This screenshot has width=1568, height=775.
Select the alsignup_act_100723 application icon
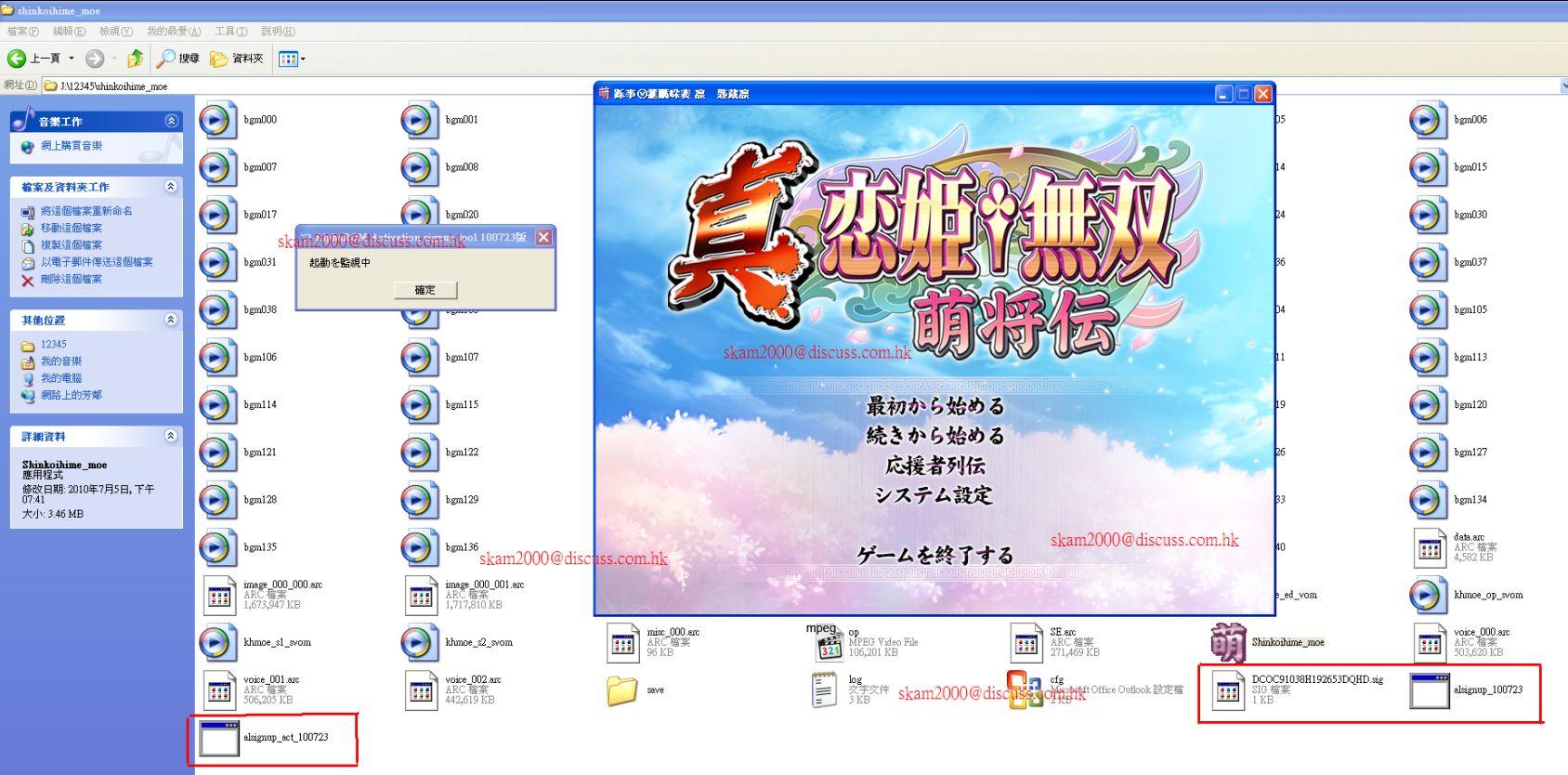tap(219, 738)
